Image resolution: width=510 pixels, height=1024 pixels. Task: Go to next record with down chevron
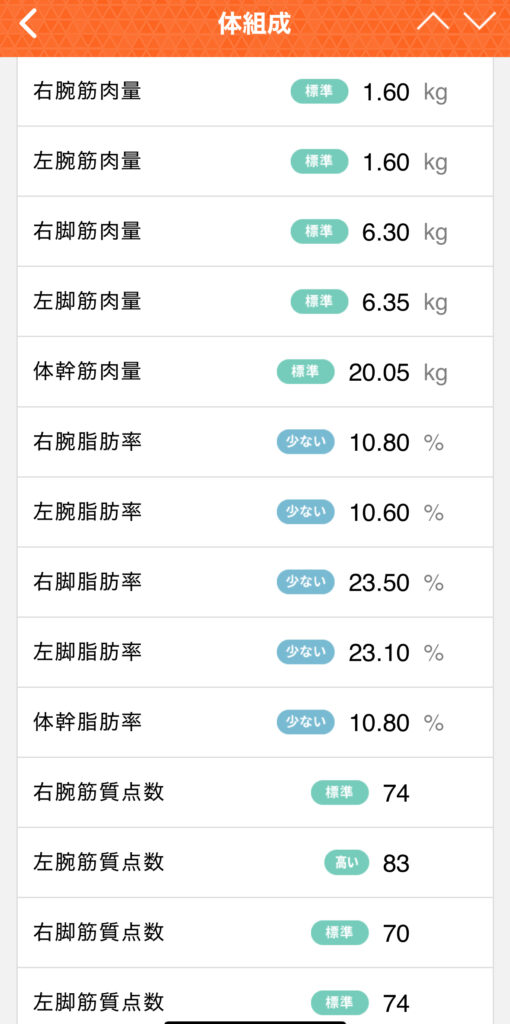(x=479, y=22)
